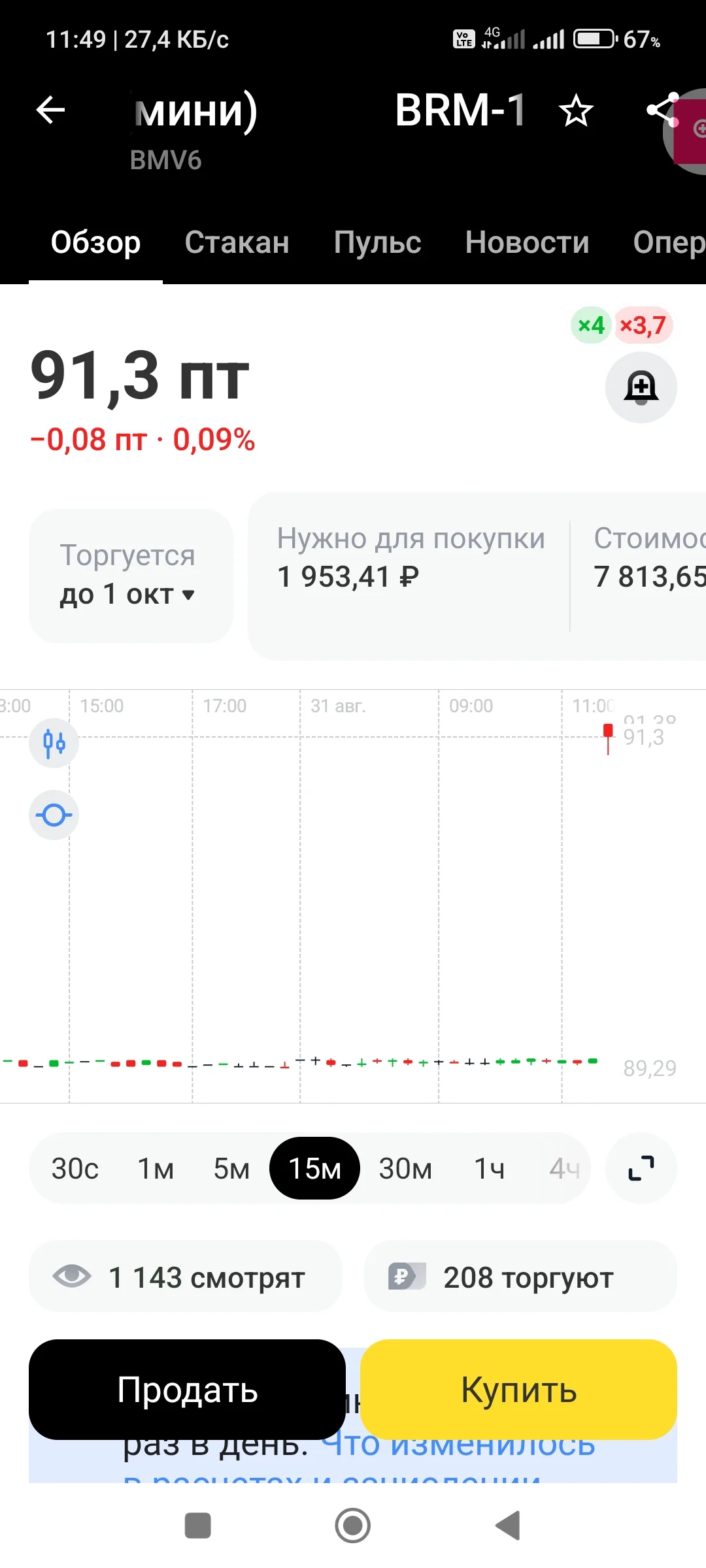
Task: Select the 1ч chart interval
Action: pyautogui.click(x=490, y=1168)
